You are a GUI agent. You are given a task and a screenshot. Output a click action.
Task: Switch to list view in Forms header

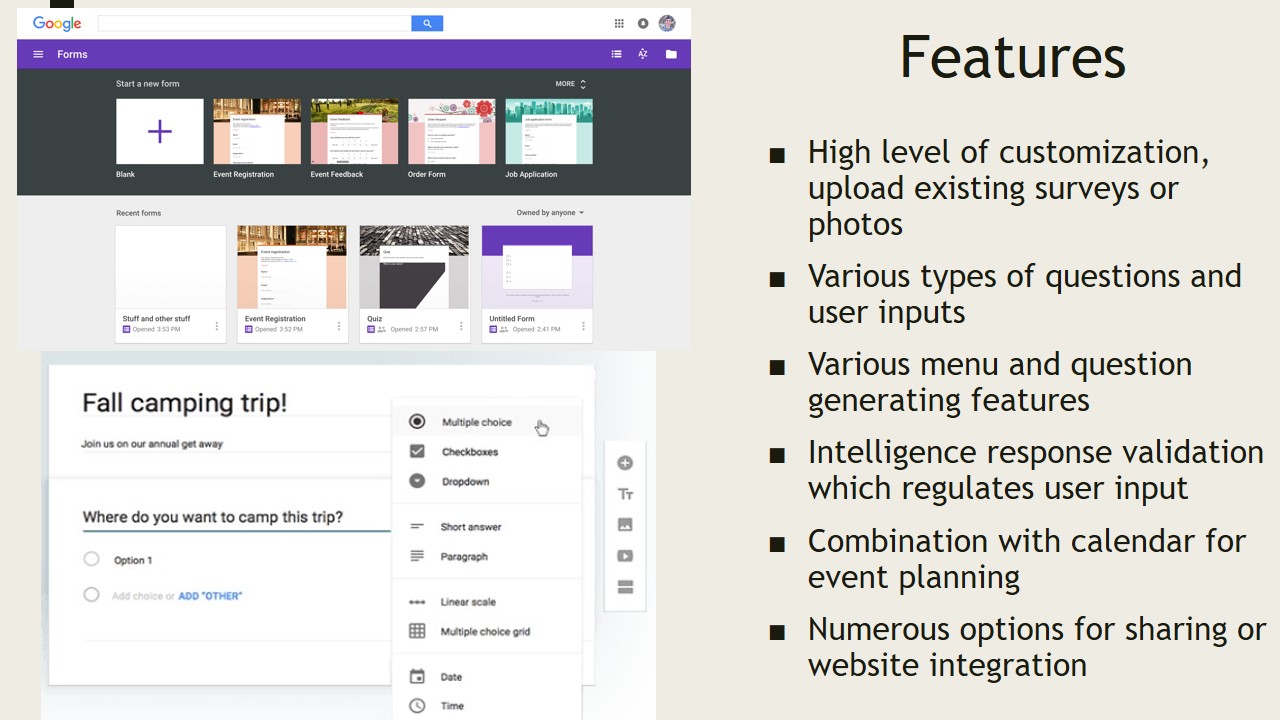click(616, 54)
